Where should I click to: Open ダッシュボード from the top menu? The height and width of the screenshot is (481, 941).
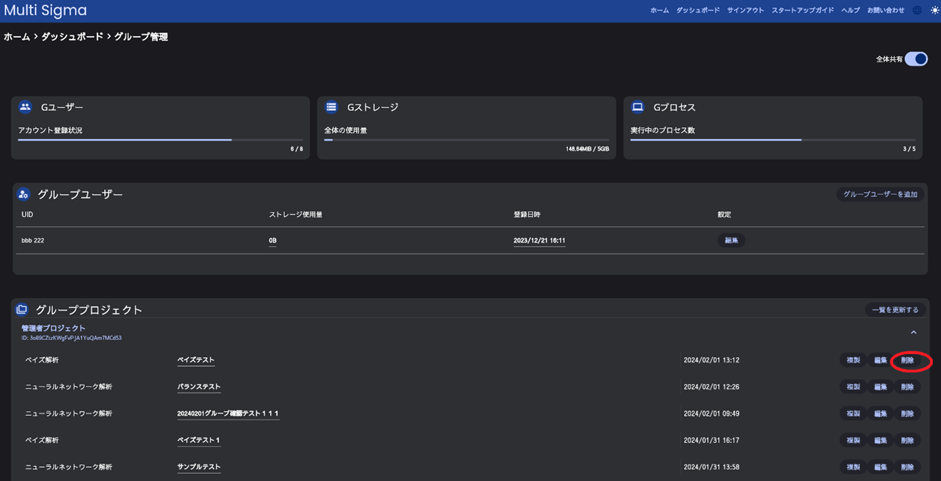click(697, 10)
